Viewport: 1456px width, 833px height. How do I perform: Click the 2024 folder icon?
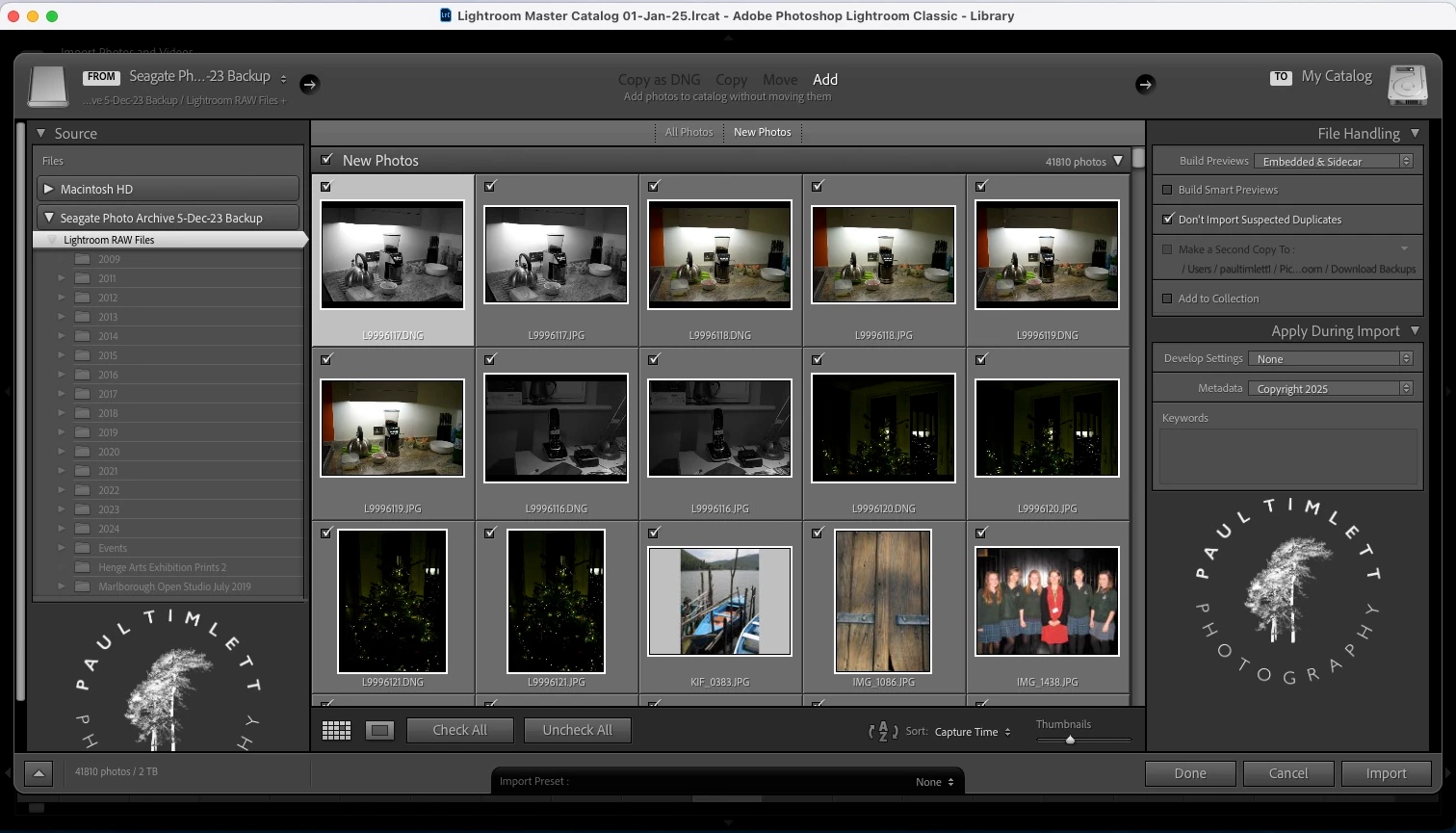pos(83,529)
